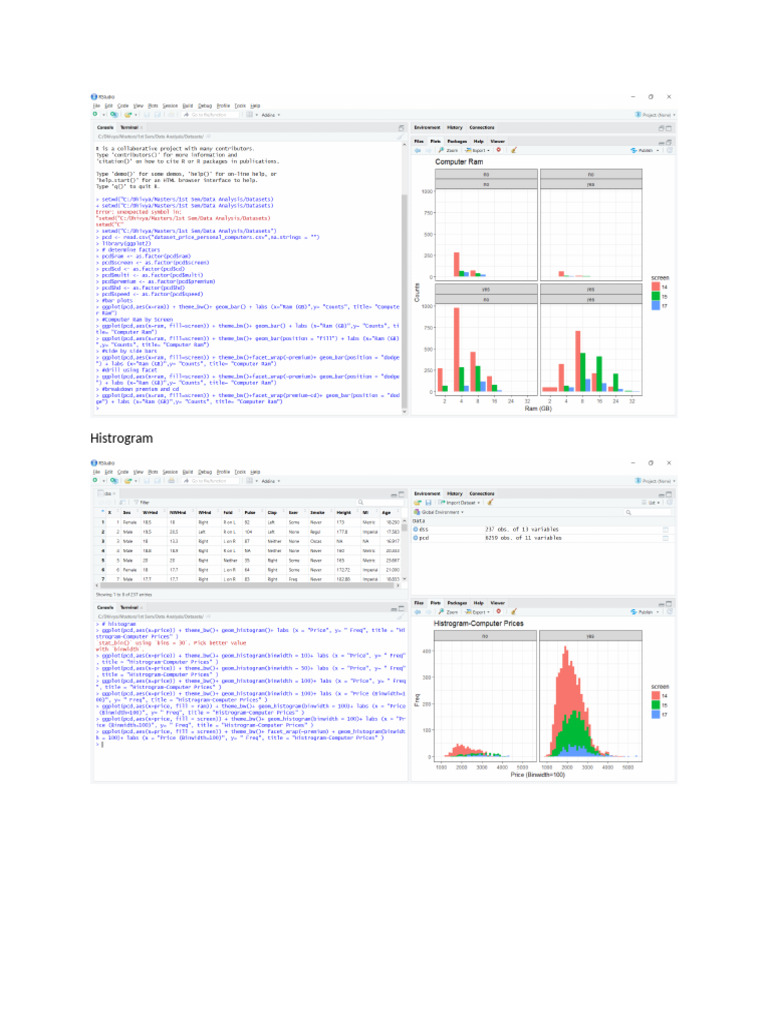Open Help tab in histogram window plot pane
Viewport: 768px width, 1024px height.
point(479,603)
